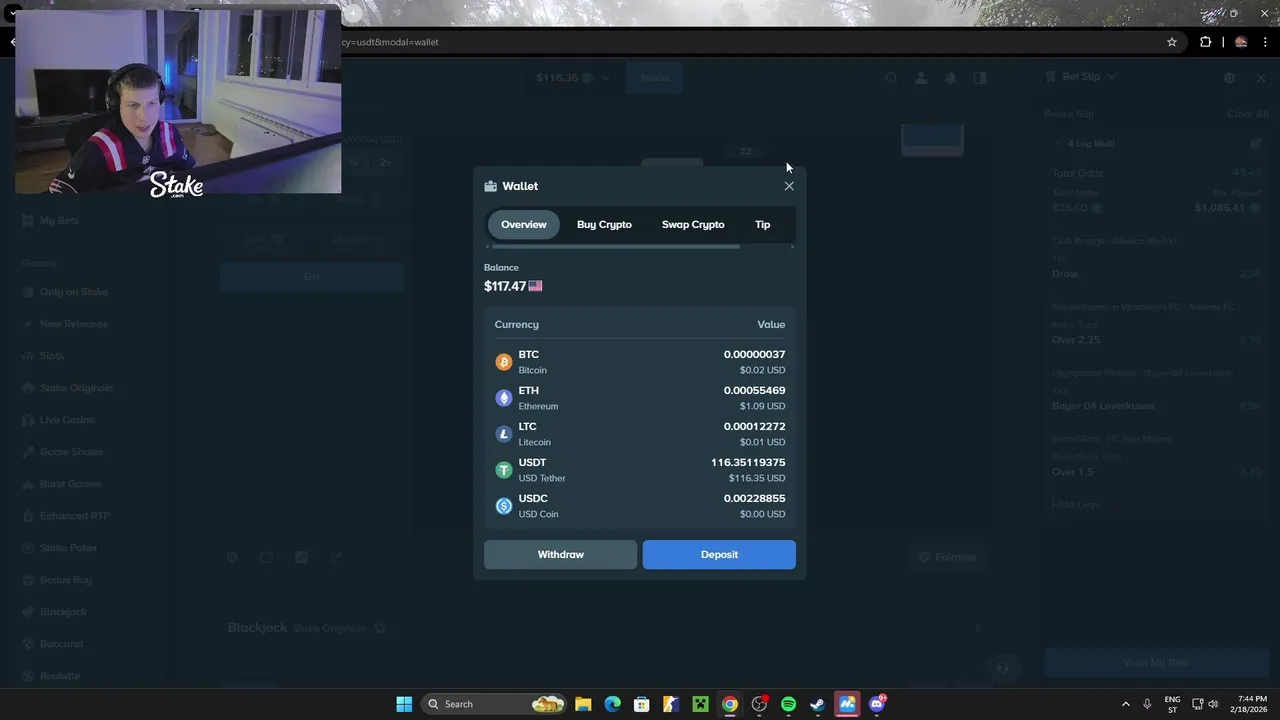Viewport: 1280px width, 720px height.
Task: Bookmark this page with the star icon
Action: (1172, 42)
